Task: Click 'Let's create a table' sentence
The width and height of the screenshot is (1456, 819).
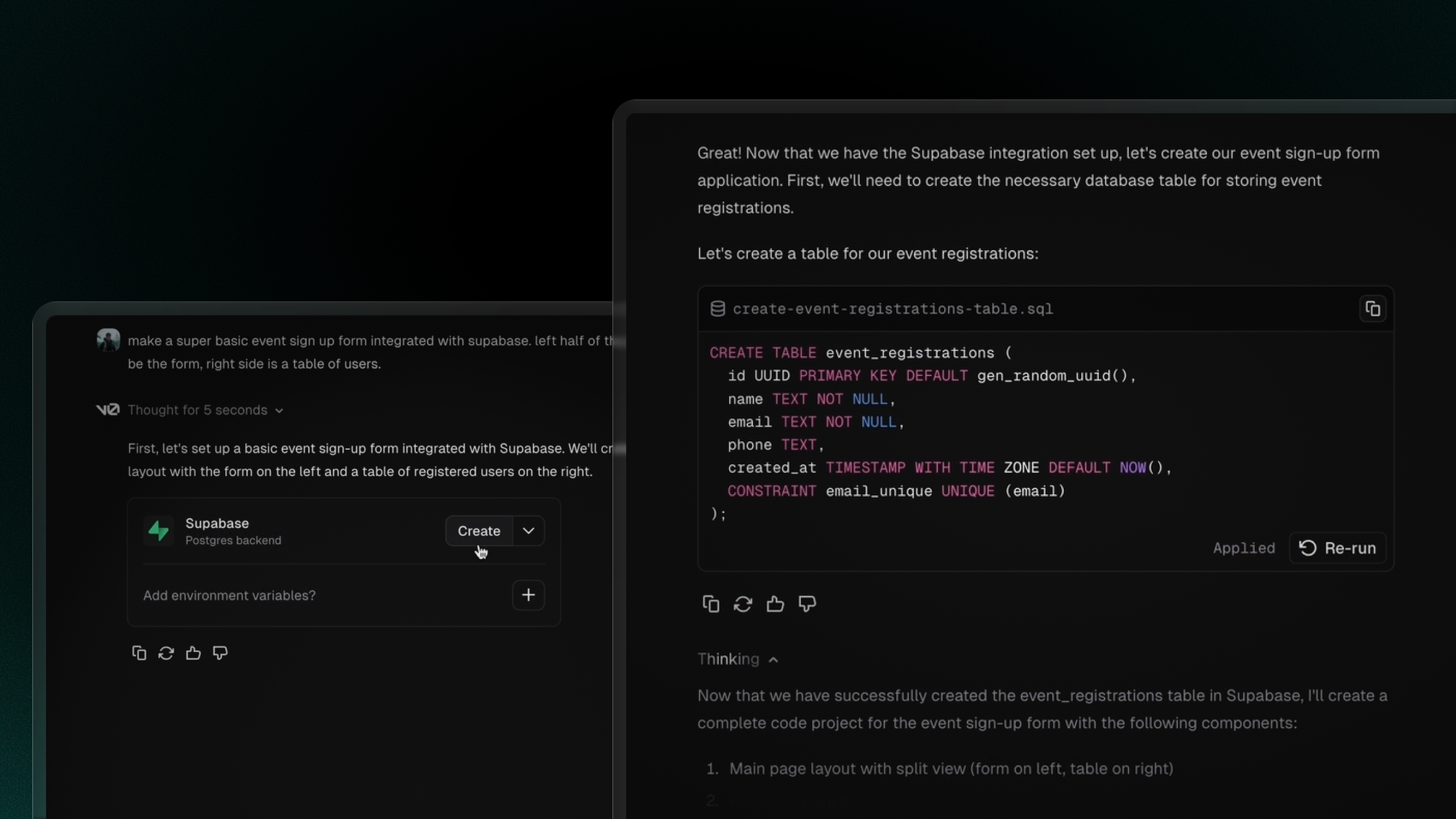Action: 868,253
